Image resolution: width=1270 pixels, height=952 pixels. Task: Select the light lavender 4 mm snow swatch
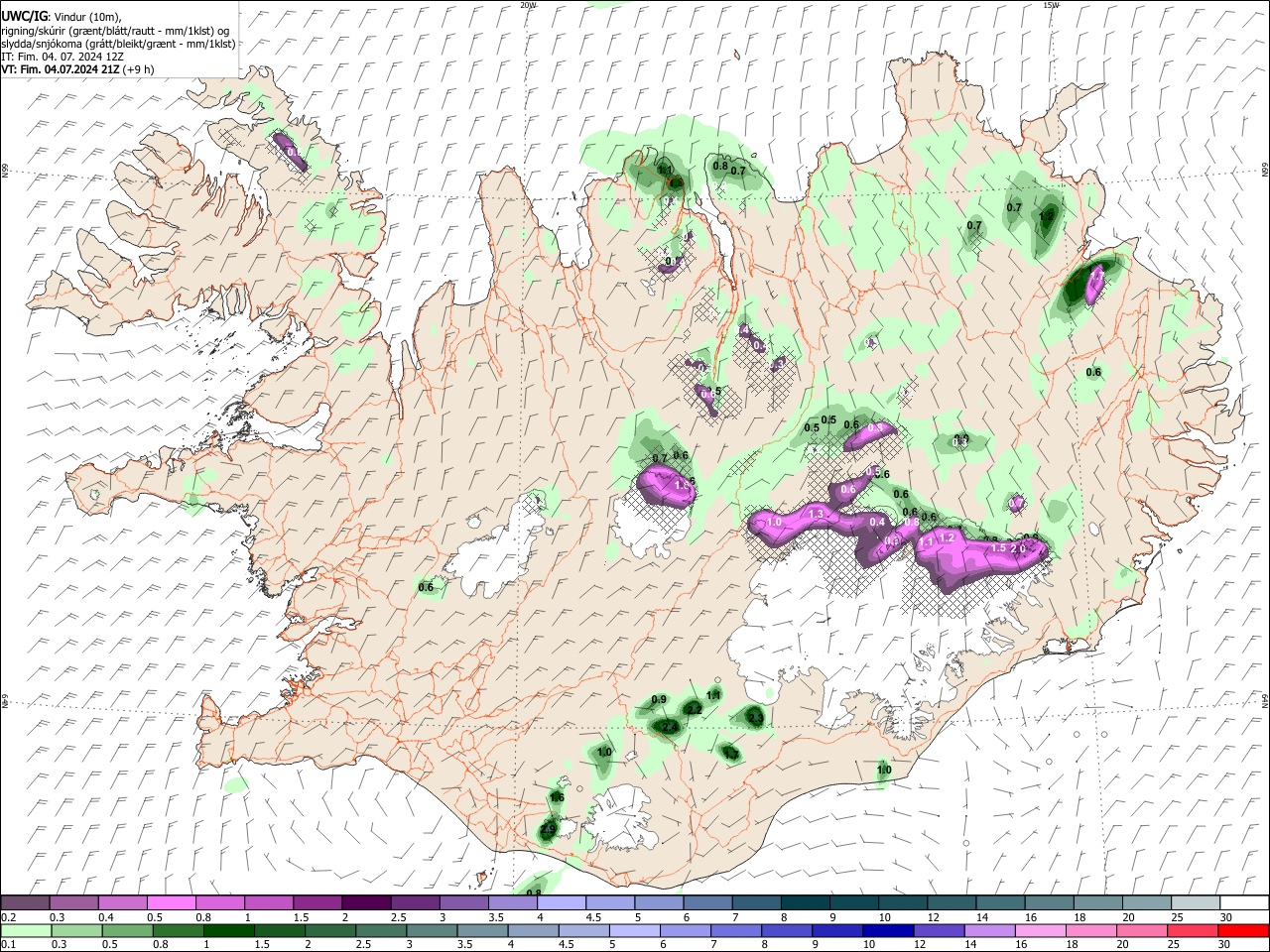coord(561,902)
